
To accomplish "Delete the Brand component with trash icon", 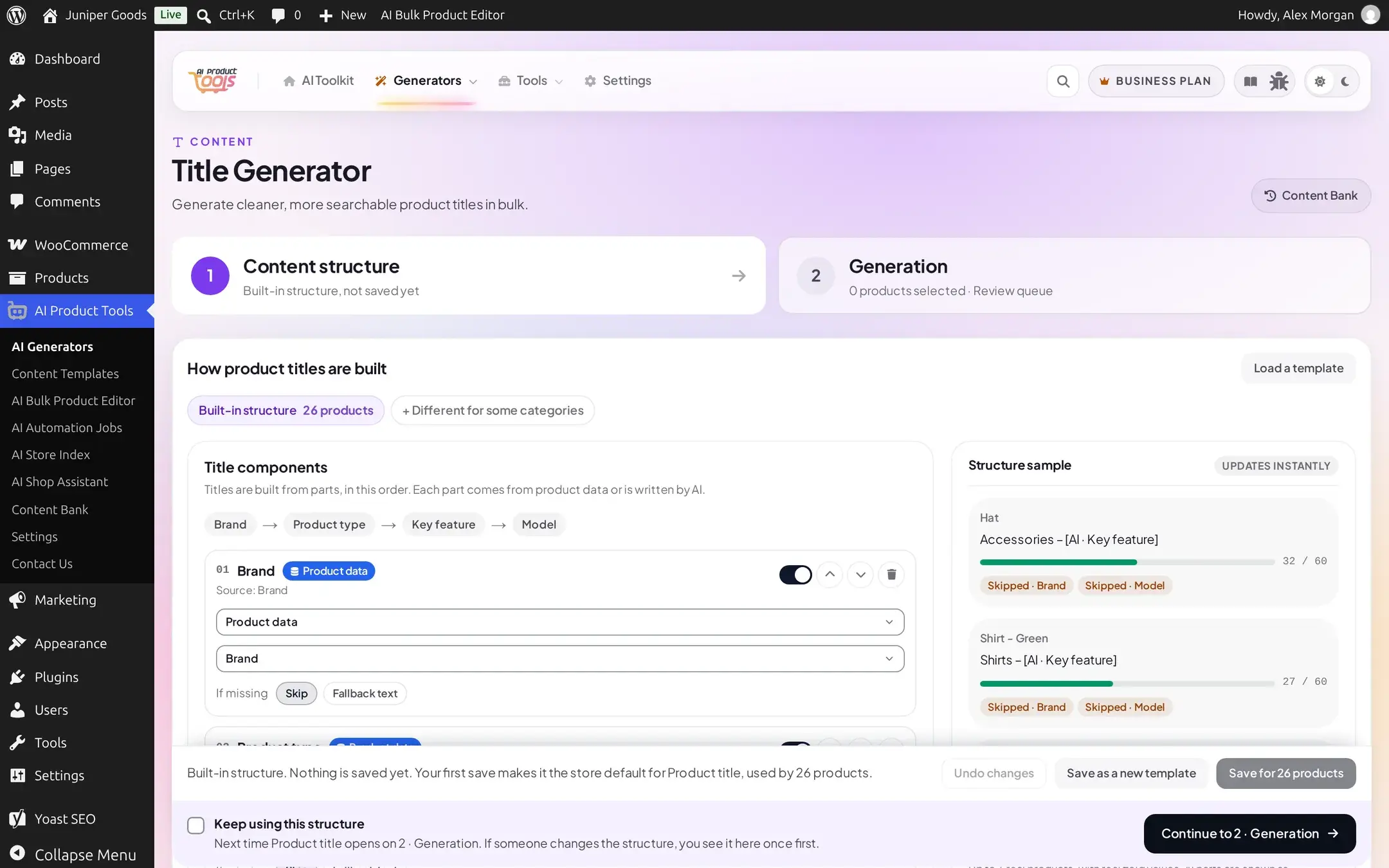I will (x=891, y=574).
